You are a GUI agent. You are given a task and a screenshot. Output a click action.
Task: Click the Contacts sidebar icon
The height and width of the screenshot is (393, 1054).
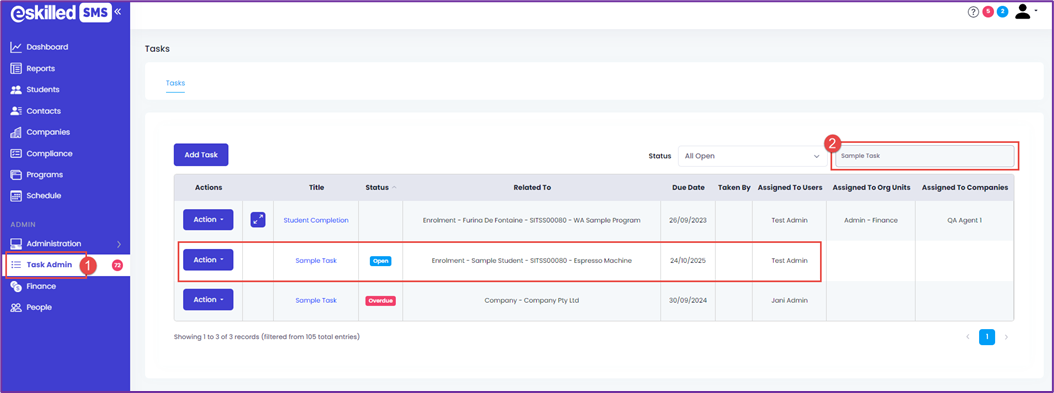[x=16, y=111]
